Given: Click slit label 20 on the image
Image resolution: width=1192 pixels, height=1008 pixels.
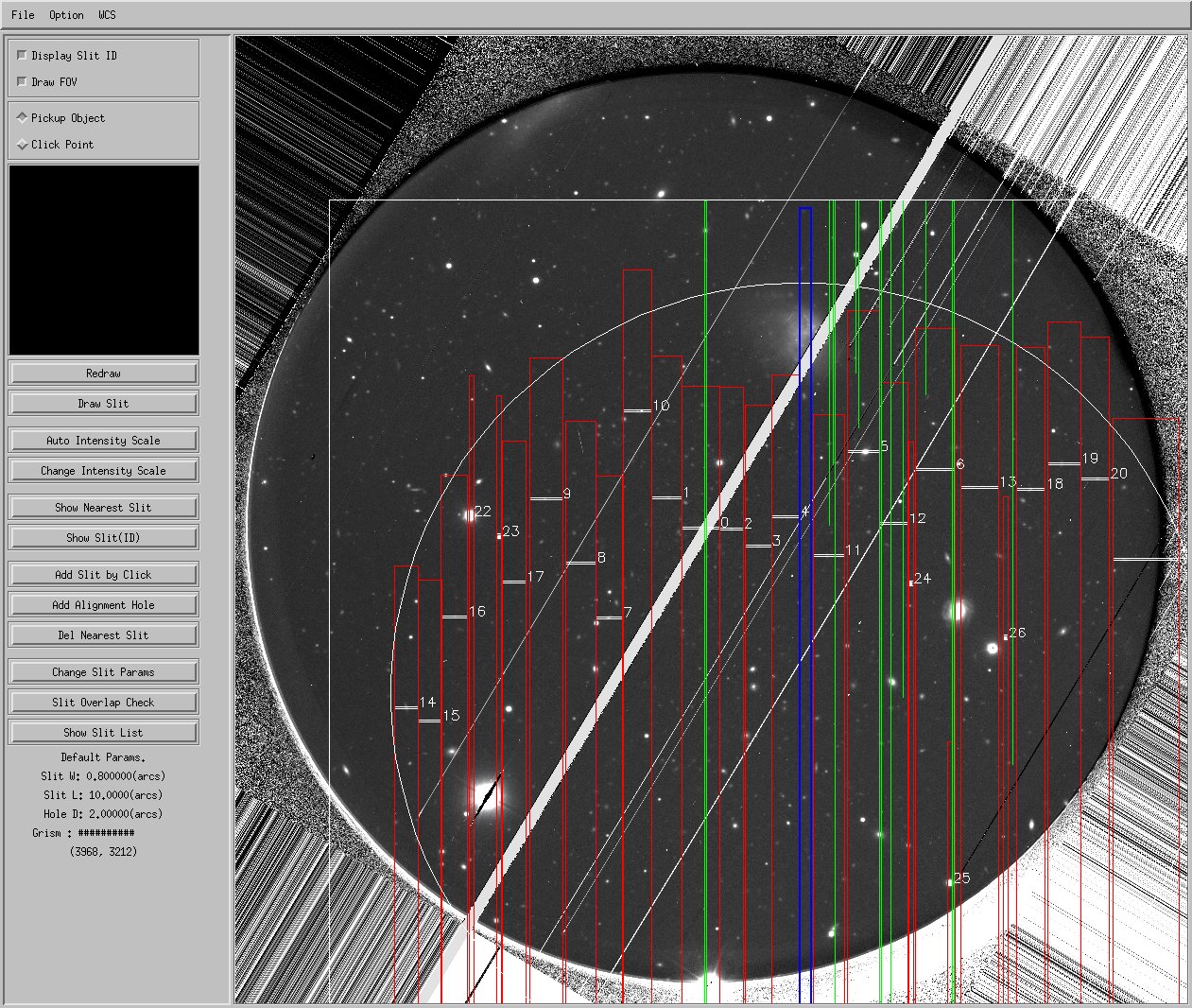Looking at the screenshot, I should click(x=1119, y=474).
